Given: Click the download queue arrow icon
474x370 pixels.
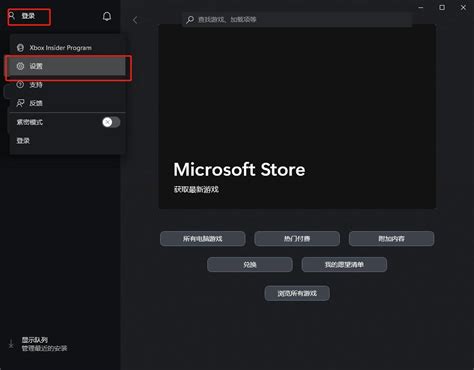Looking at the screenshot, I should coord(11,344).
